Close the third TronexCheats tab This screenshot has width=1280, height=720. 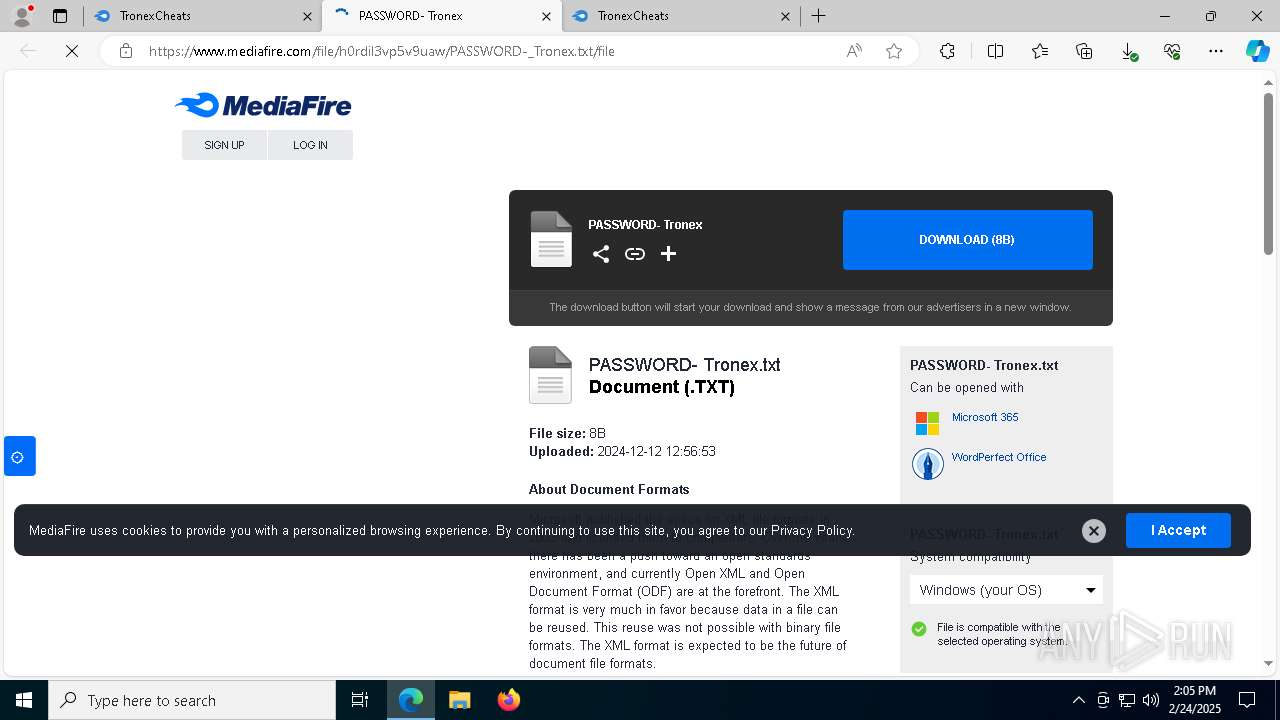[x=785, y=16]
